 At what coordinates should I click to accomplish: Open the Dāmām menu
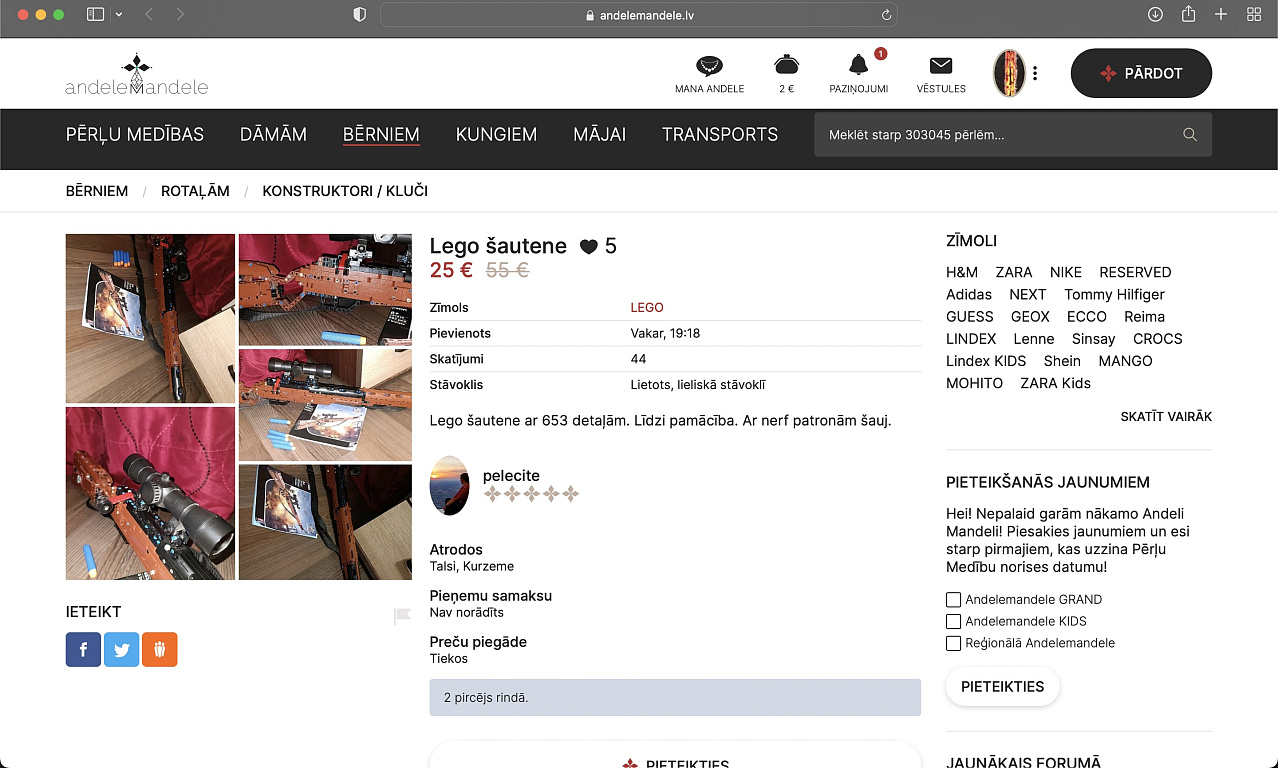(x=273, y=135)
